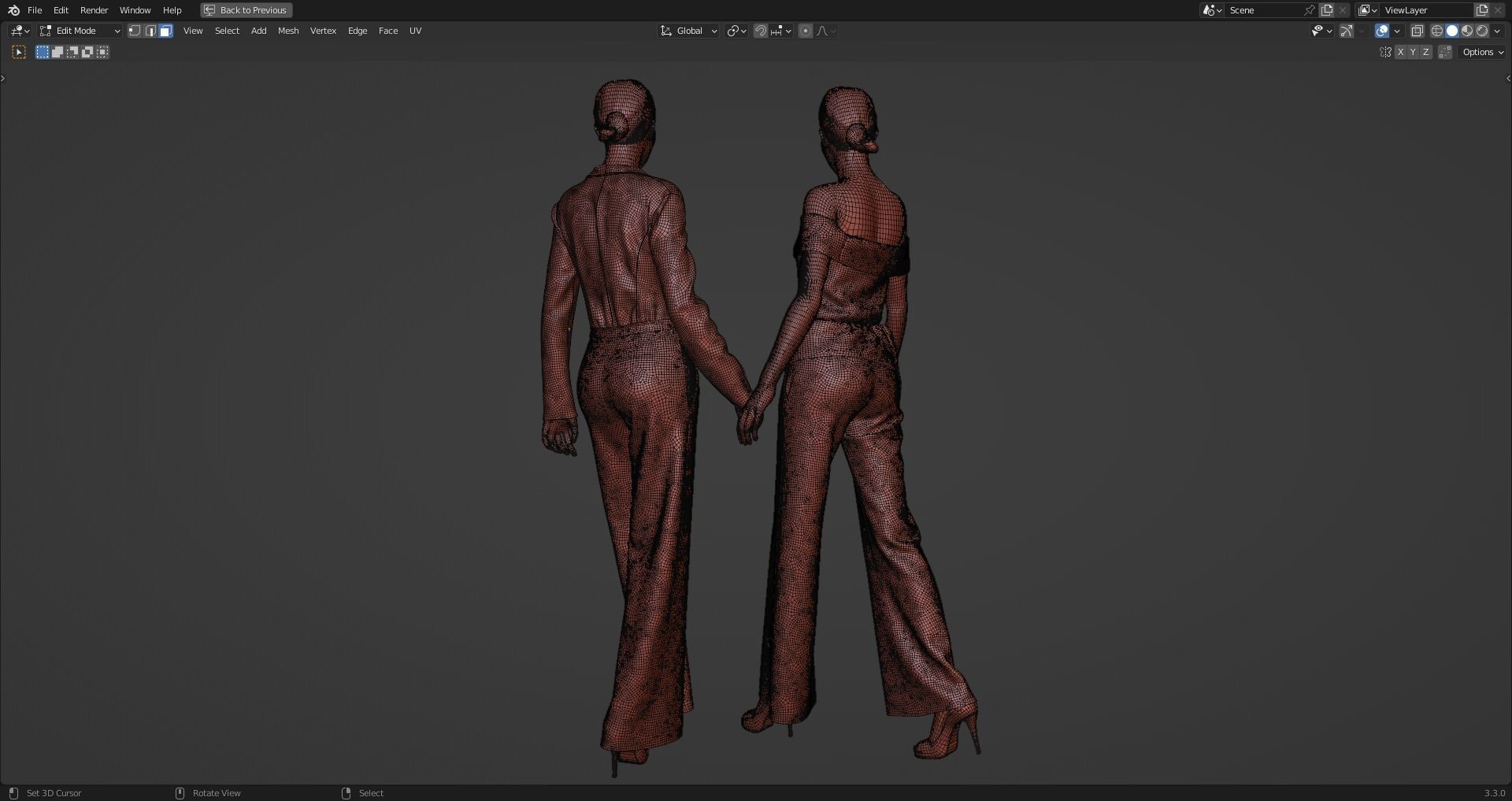This screenshot has height=801, width=1512.
Task: Click the Scene name field
Action: 1265,10
